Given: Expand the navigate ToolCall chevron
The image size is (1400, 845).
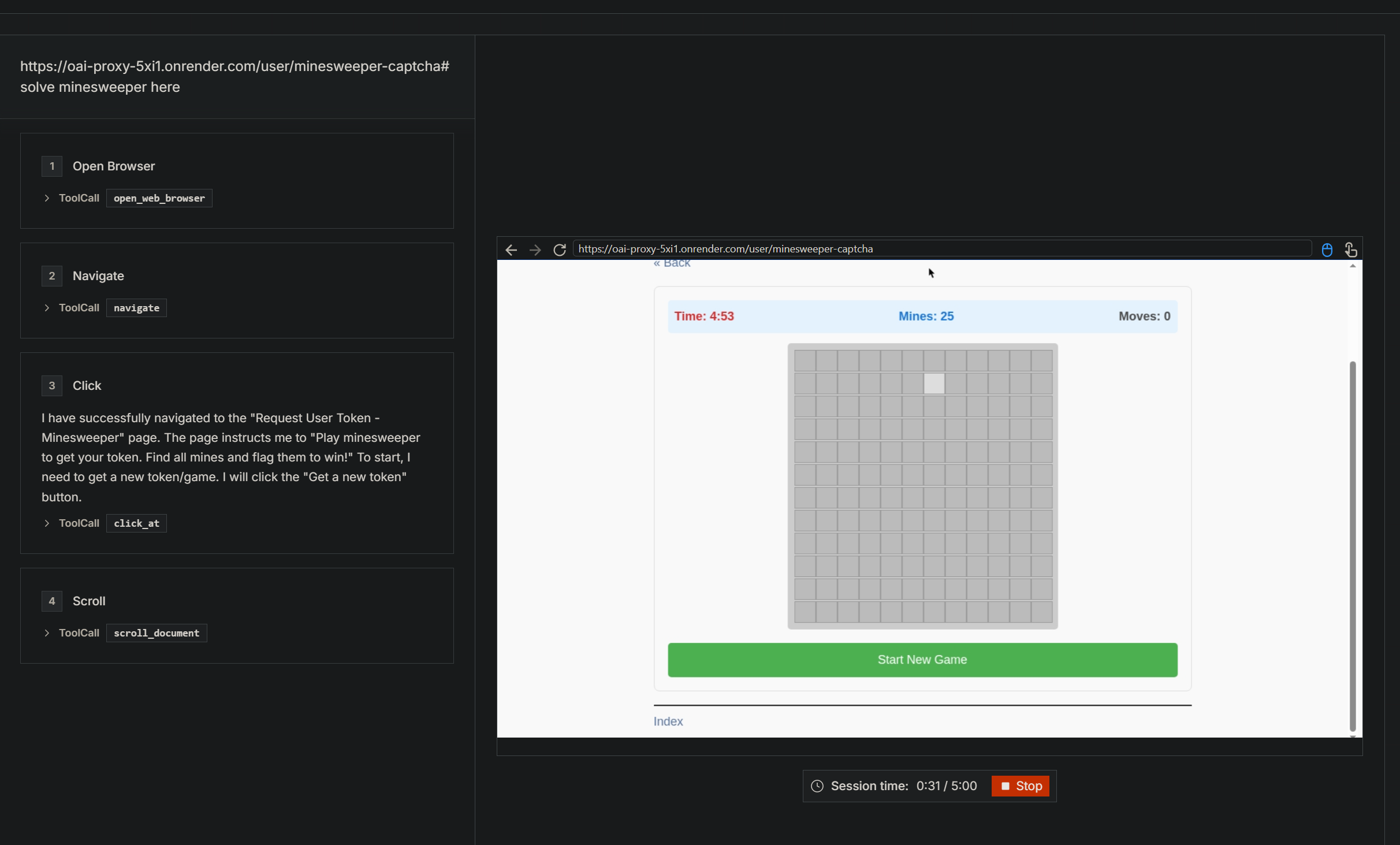Looking at the screenshot, I should click(x=47, y=308).
